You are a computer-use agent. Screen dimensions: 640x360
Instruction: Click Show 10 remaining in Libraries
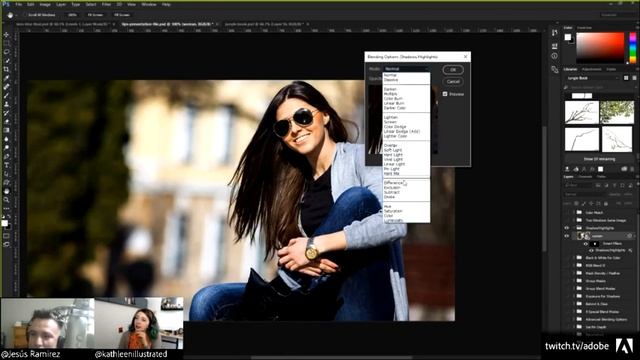[x=599, y=159]
